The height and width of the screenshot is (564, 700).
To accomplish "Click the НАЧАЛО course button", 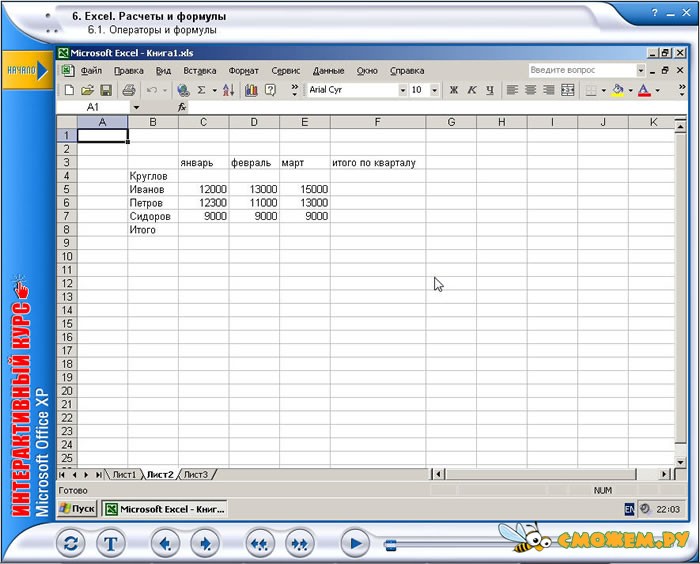I will coord(27,70).
